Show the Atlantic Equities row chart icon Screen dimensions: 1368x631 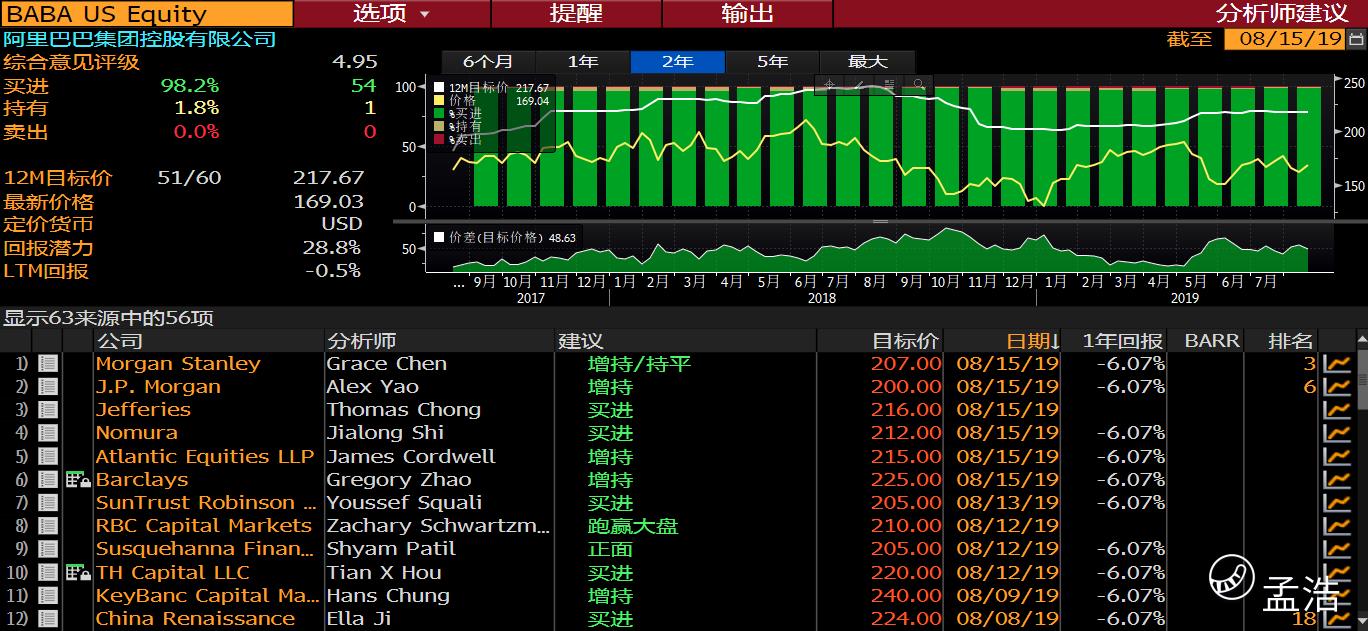(1337, 457)
